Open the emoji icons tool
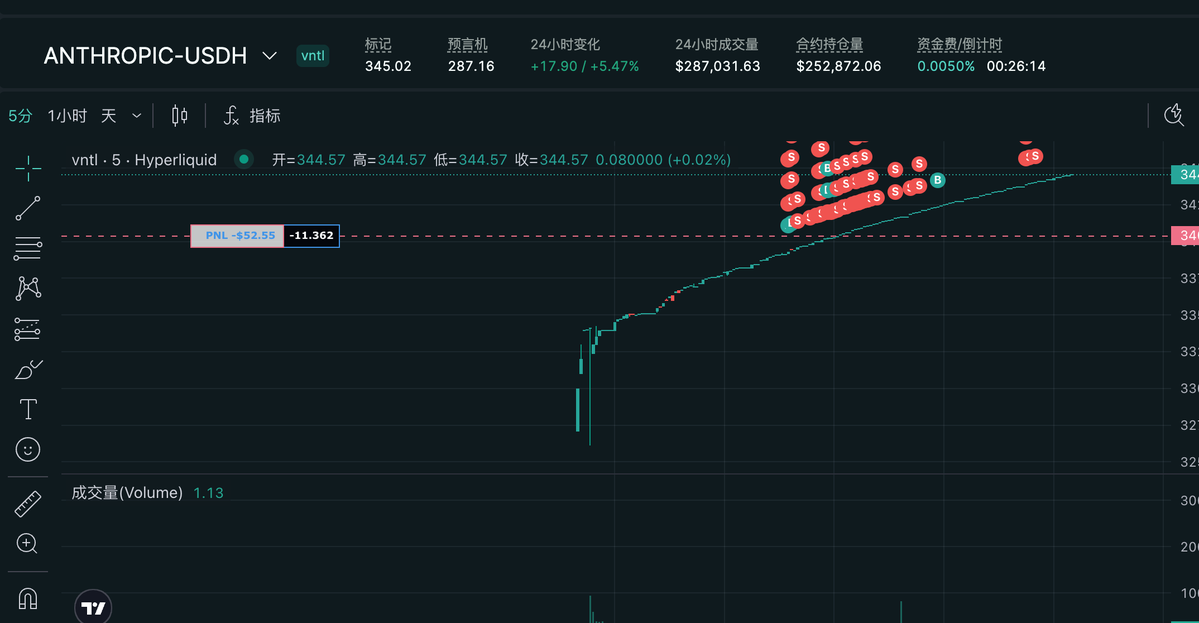The width and height of the screenshot is (1199, 623). tap(28, 449)
